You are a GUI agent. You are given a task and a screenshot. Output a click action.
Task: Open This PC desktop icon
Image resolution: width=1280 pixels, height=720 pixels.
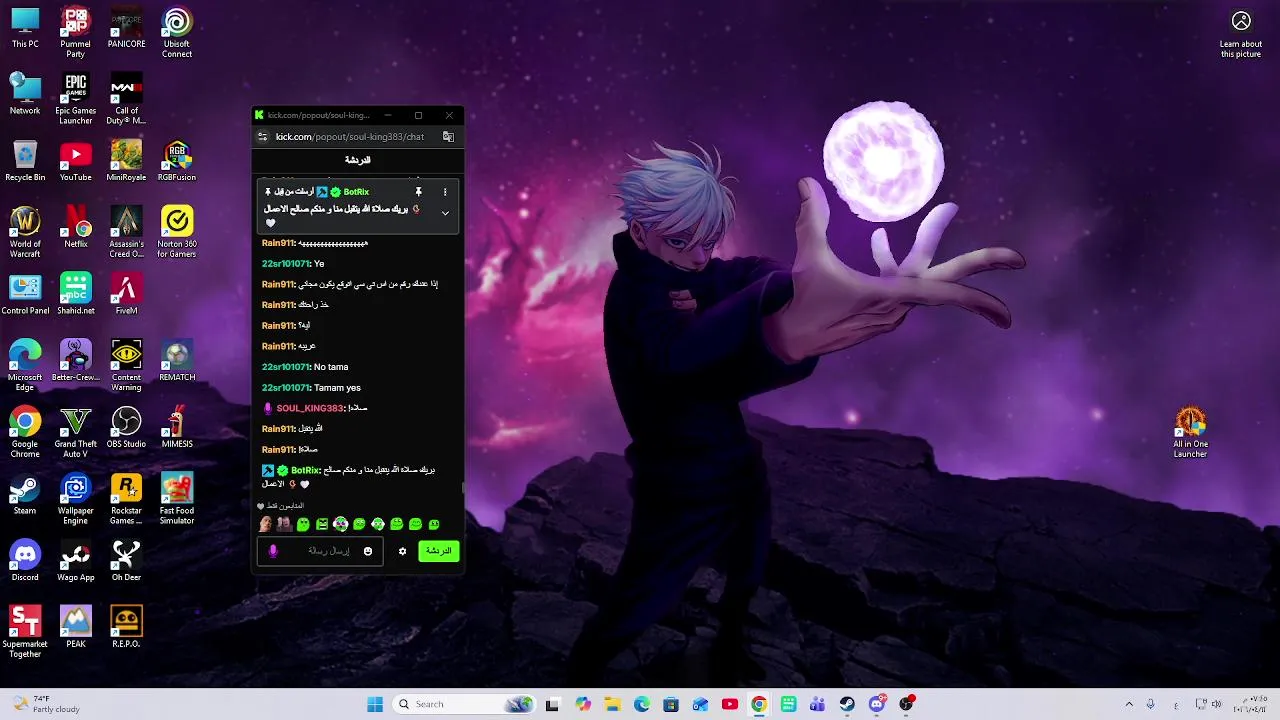[x=25, y=28]
